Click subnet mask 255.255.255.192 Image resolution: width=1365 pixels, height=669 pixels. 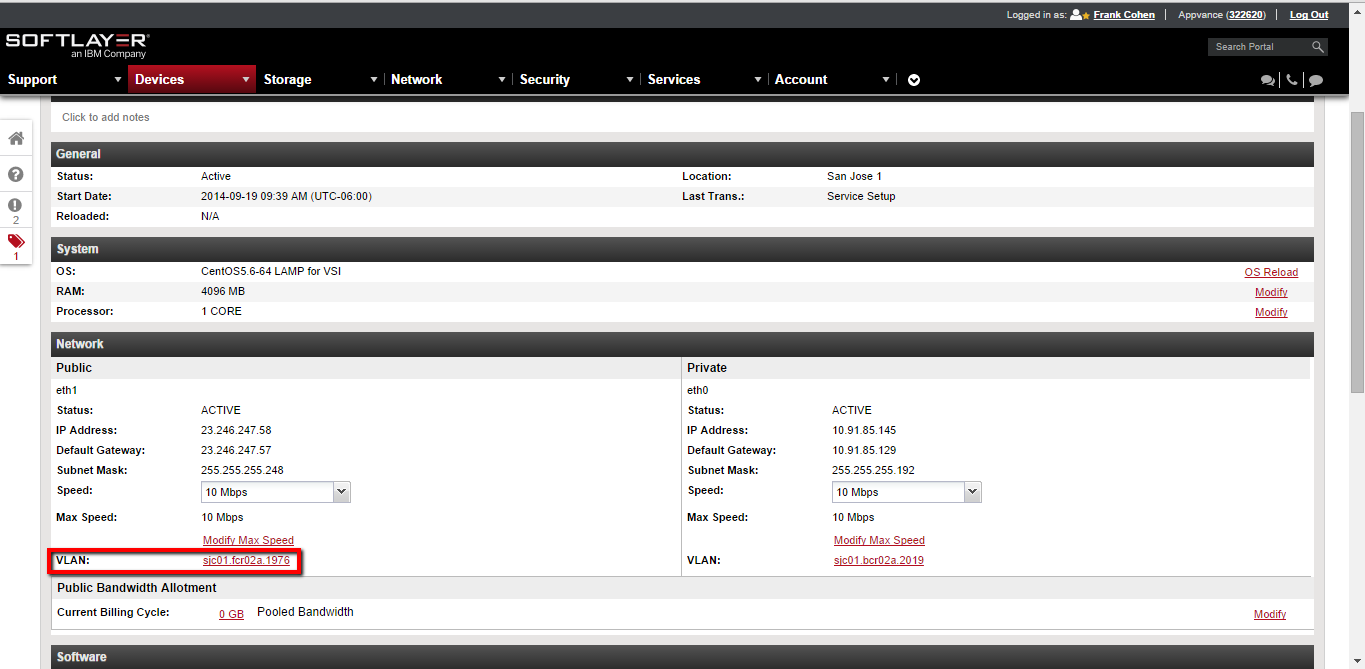873,470
